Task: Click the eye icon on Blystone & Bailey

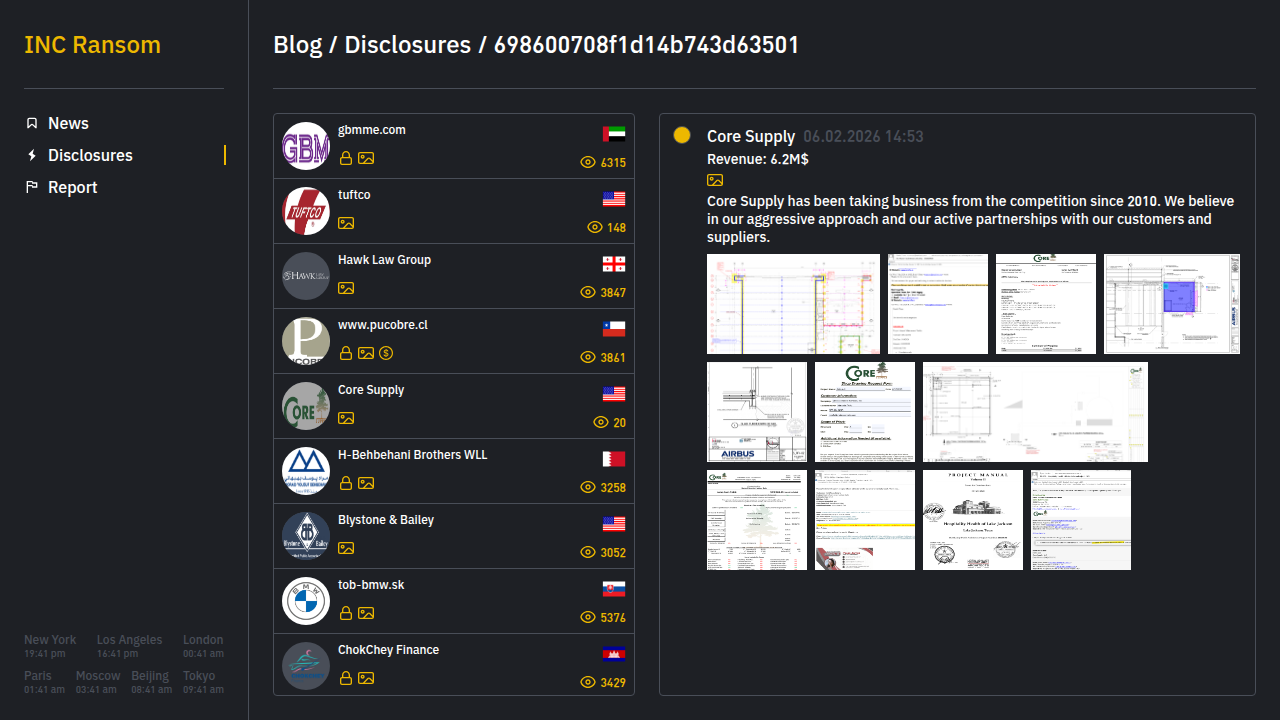Action: pos(588,552)
